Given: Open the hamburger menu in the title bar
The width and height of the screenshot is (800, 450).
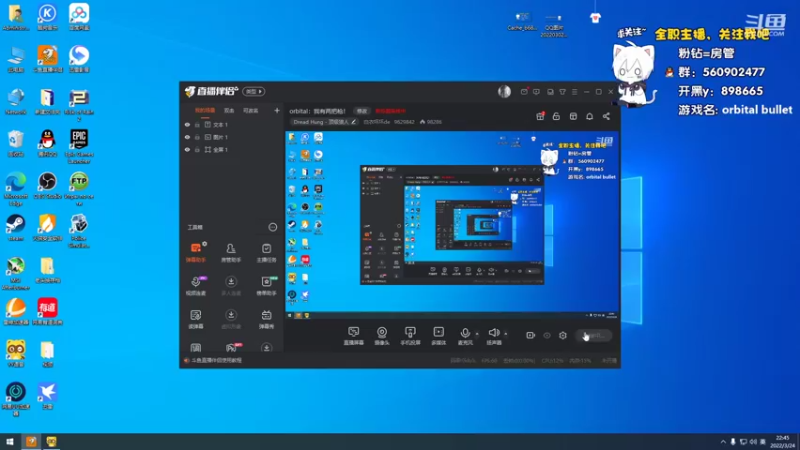Looking at the screenshot, I should [574, 92].
